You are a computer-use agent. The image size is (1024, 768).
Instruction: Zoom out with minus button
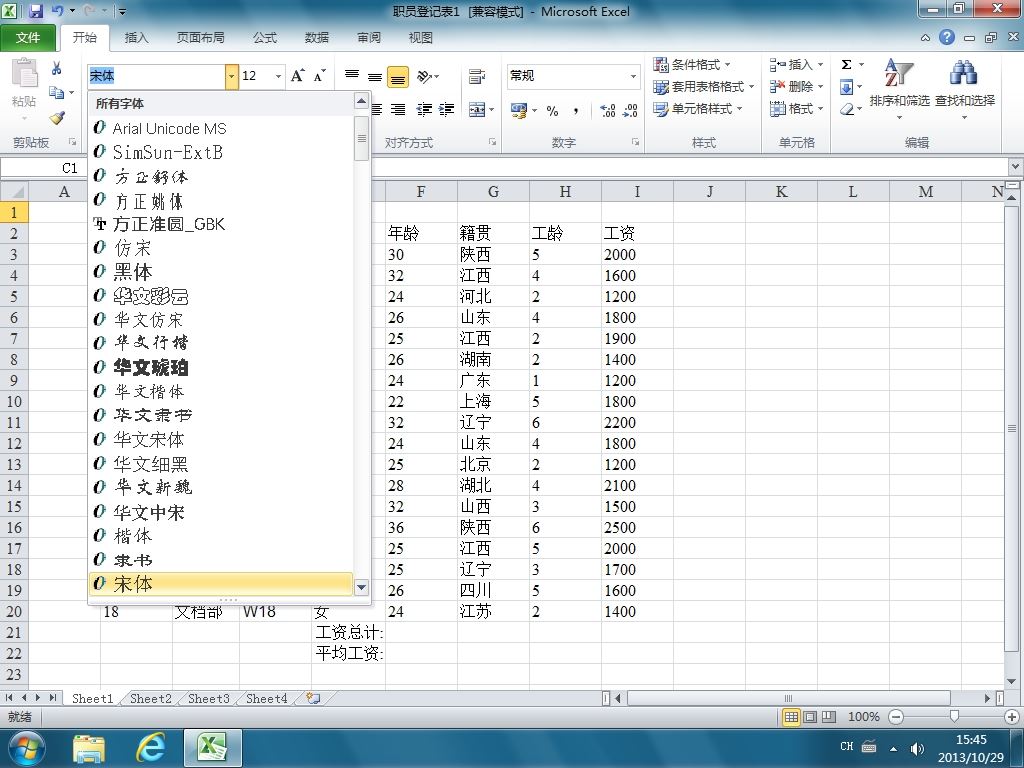click(x=897, y=717)
